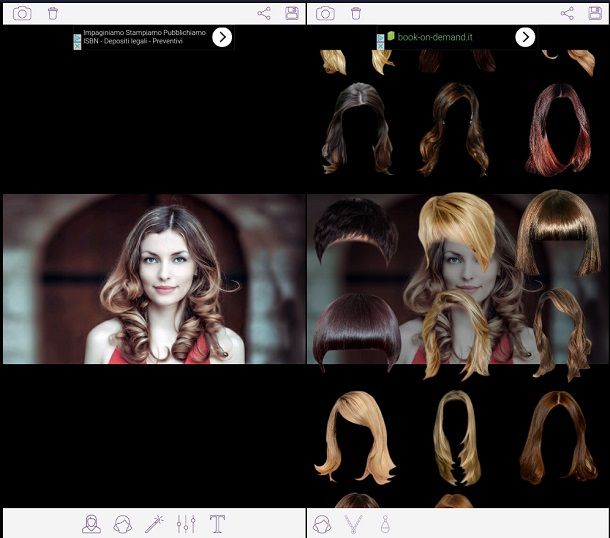Open the hairstyle tool in left bottom bar
Image resolution: width=610 pixels, height=538 pixels.
tap(123, 524)
